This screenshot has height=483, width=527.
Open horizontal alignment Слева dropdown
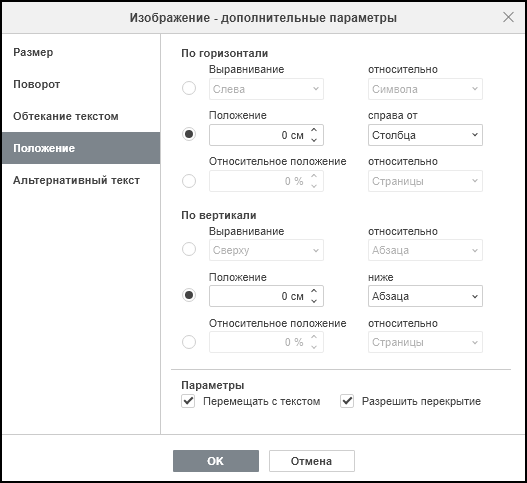[266, 89]
